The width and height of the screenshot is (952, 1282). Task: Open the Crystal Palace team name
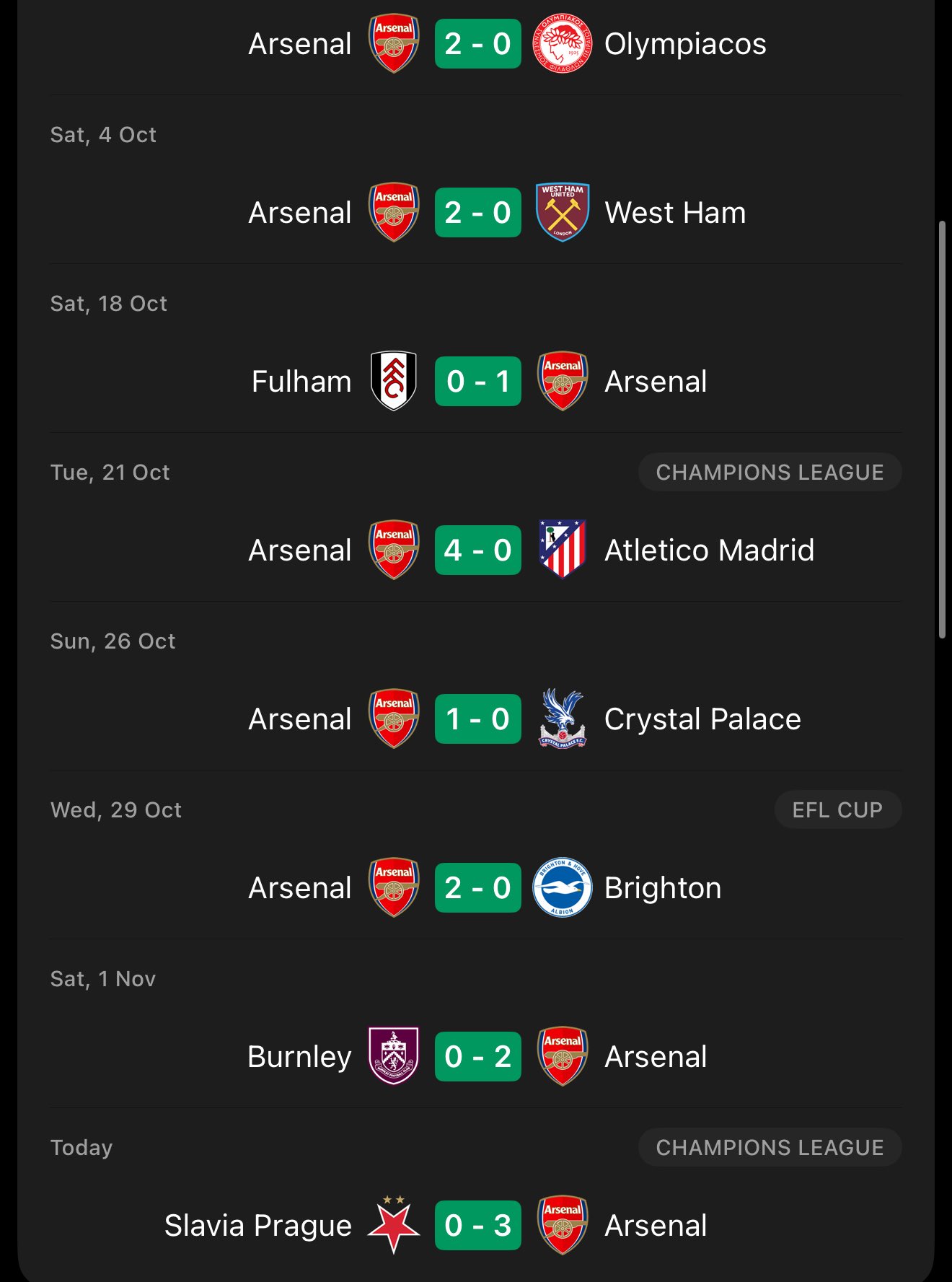click(702, 719)
